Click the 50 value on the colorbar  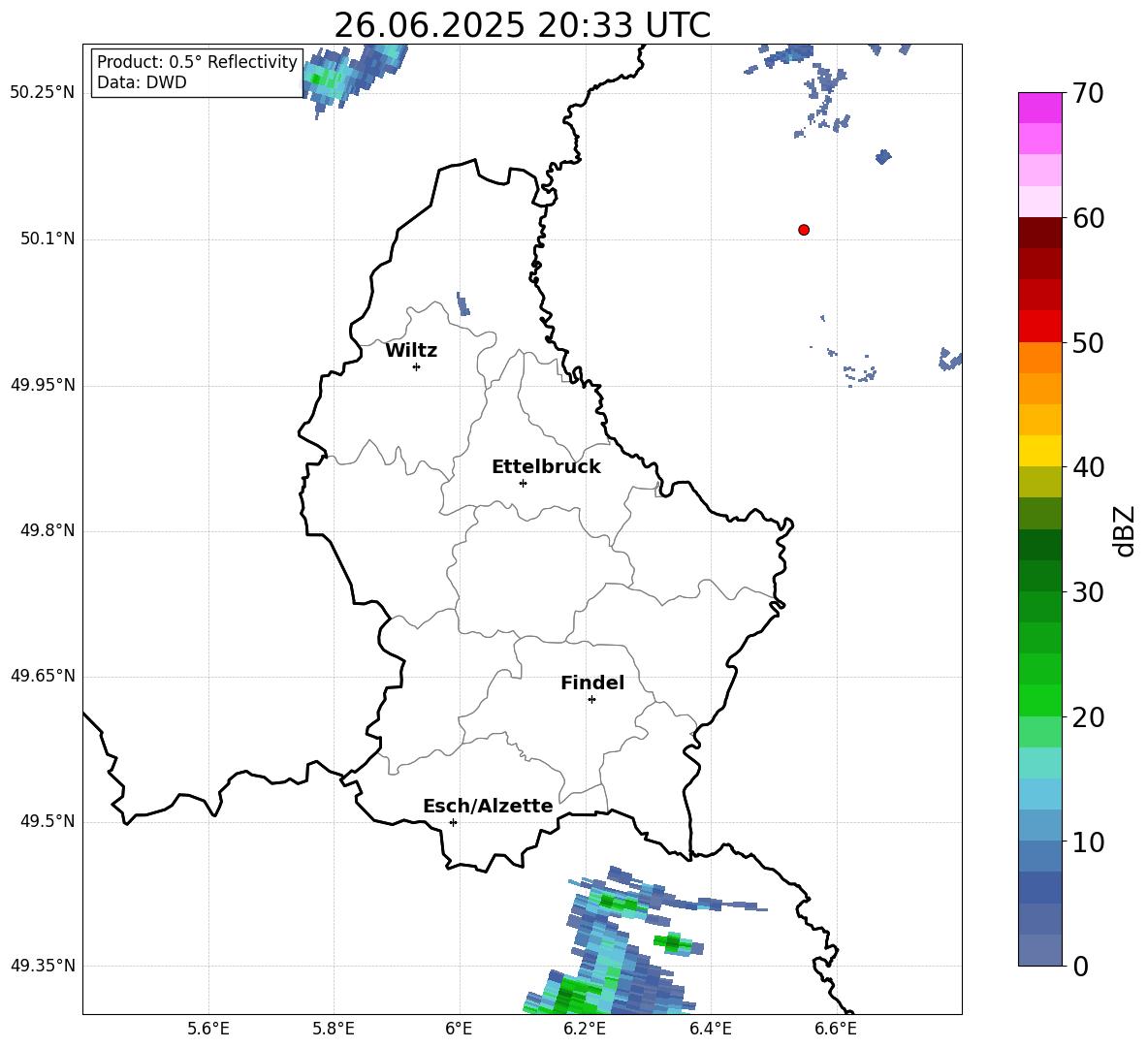[x=1088, y=342]
